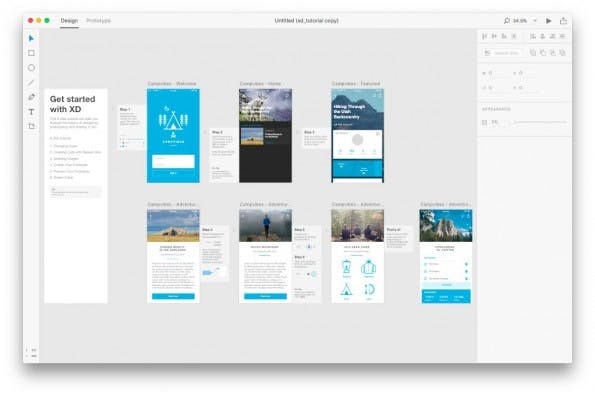Screen dimensions: 595x396
Task: Click the Get started with XD heading
Action: 72,104
